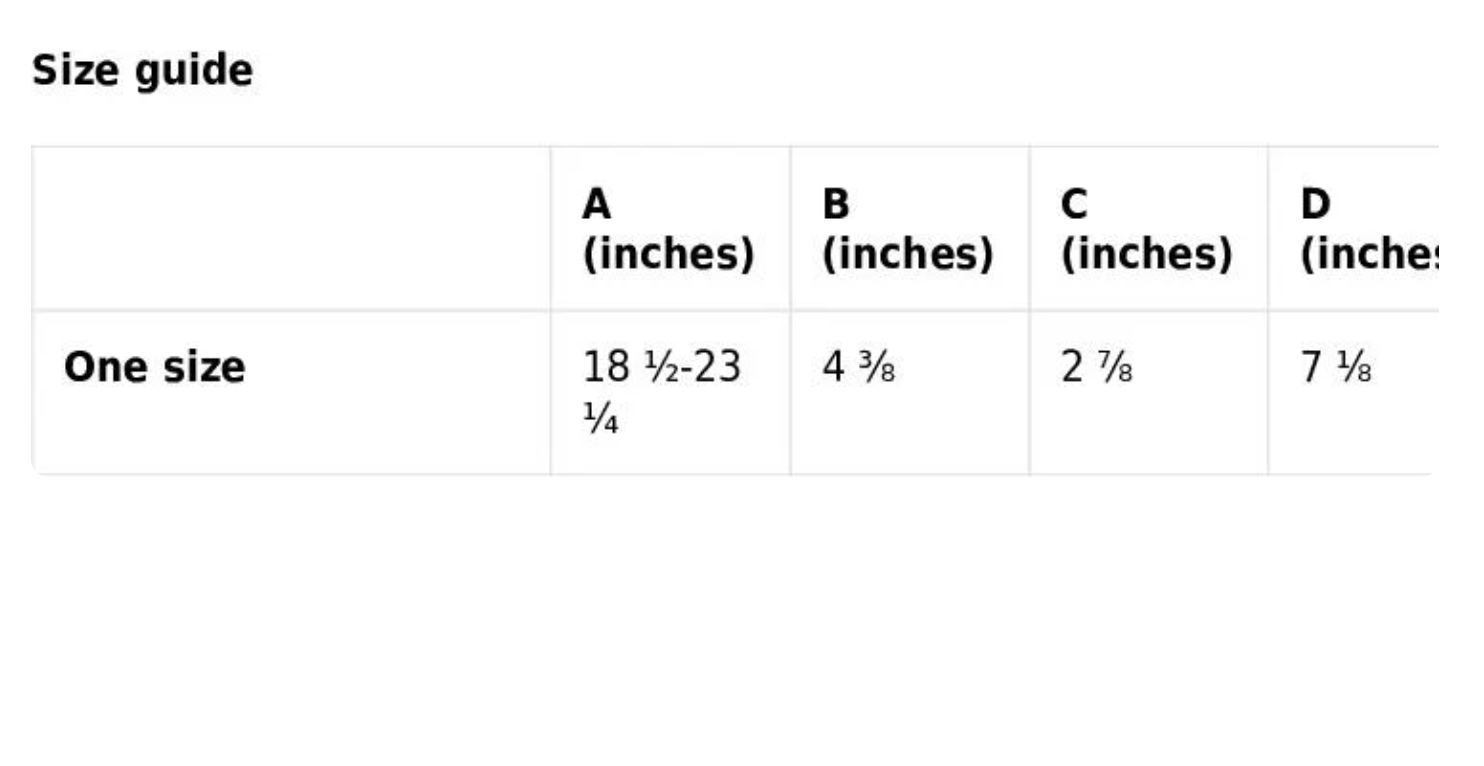The image size is (1484, 766).
Task: Click the 4 ⅜ measurement cell
Action: pos(858,368)
